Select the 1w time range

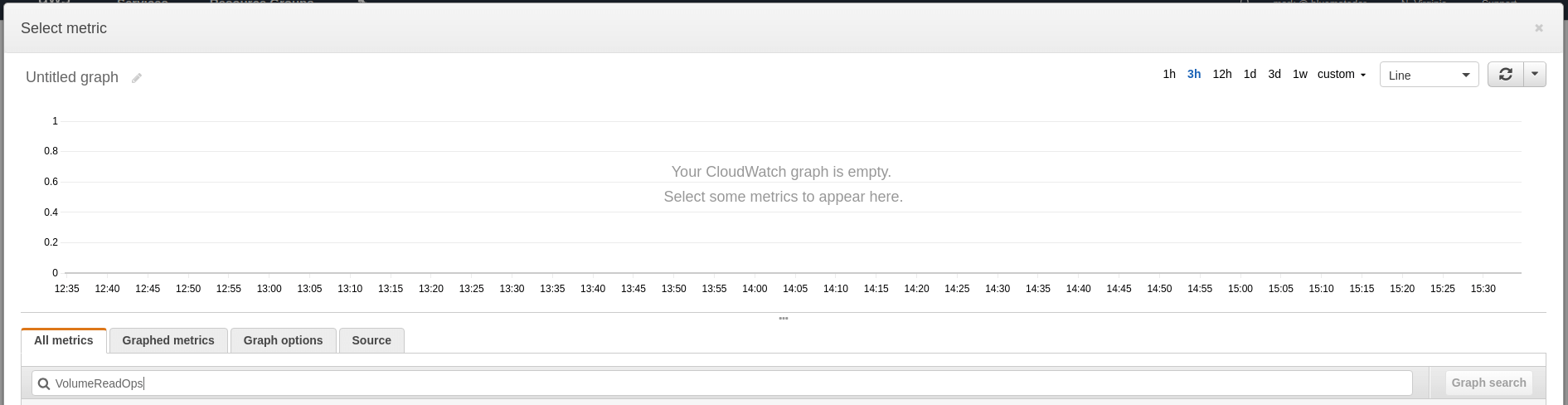pyautogui.click(x=1299, y=75)
